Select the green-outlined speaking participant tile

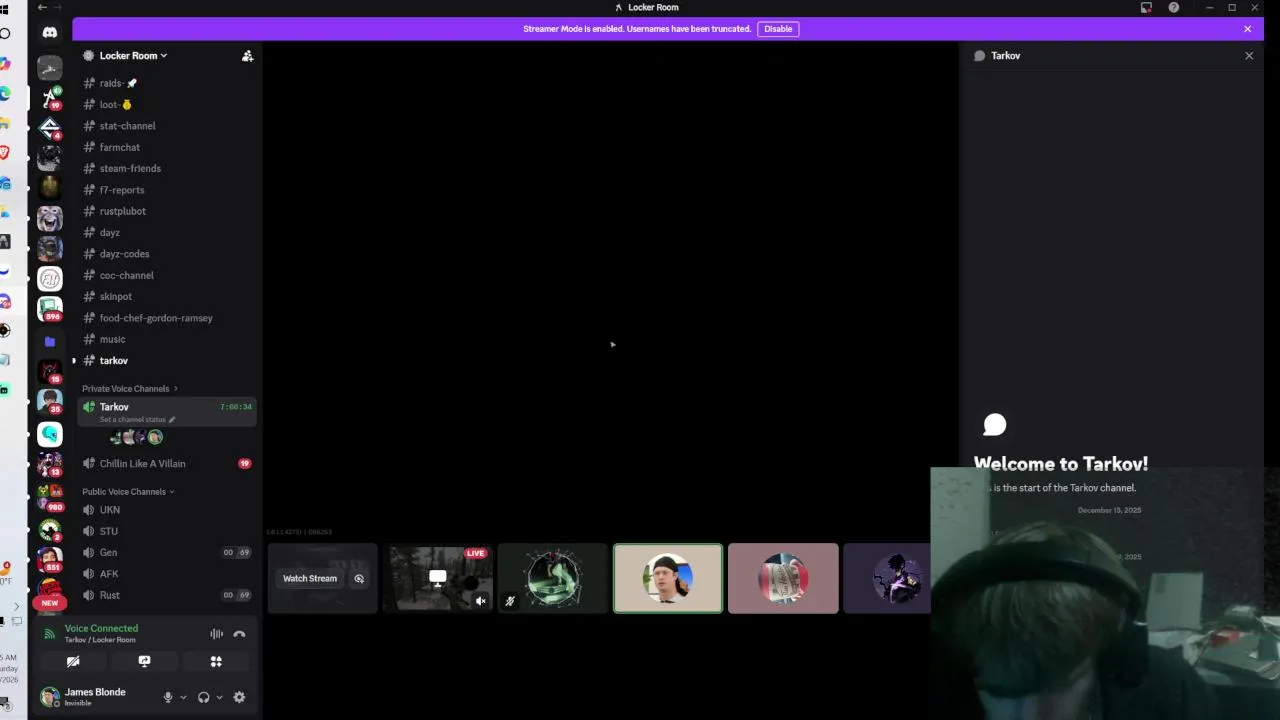[668, 578]
